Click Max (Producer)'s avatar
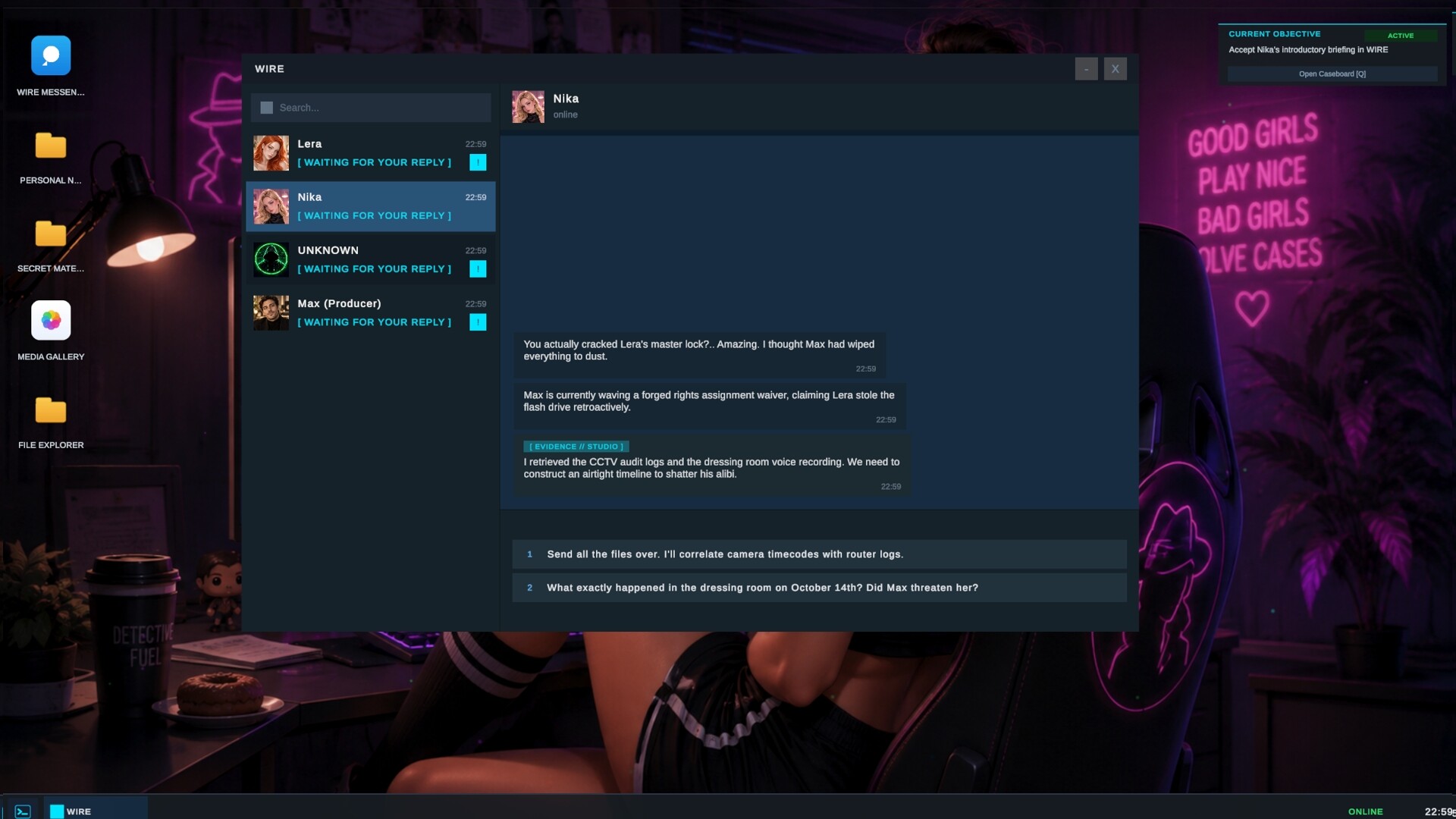1456x819 pixels. 271,312
